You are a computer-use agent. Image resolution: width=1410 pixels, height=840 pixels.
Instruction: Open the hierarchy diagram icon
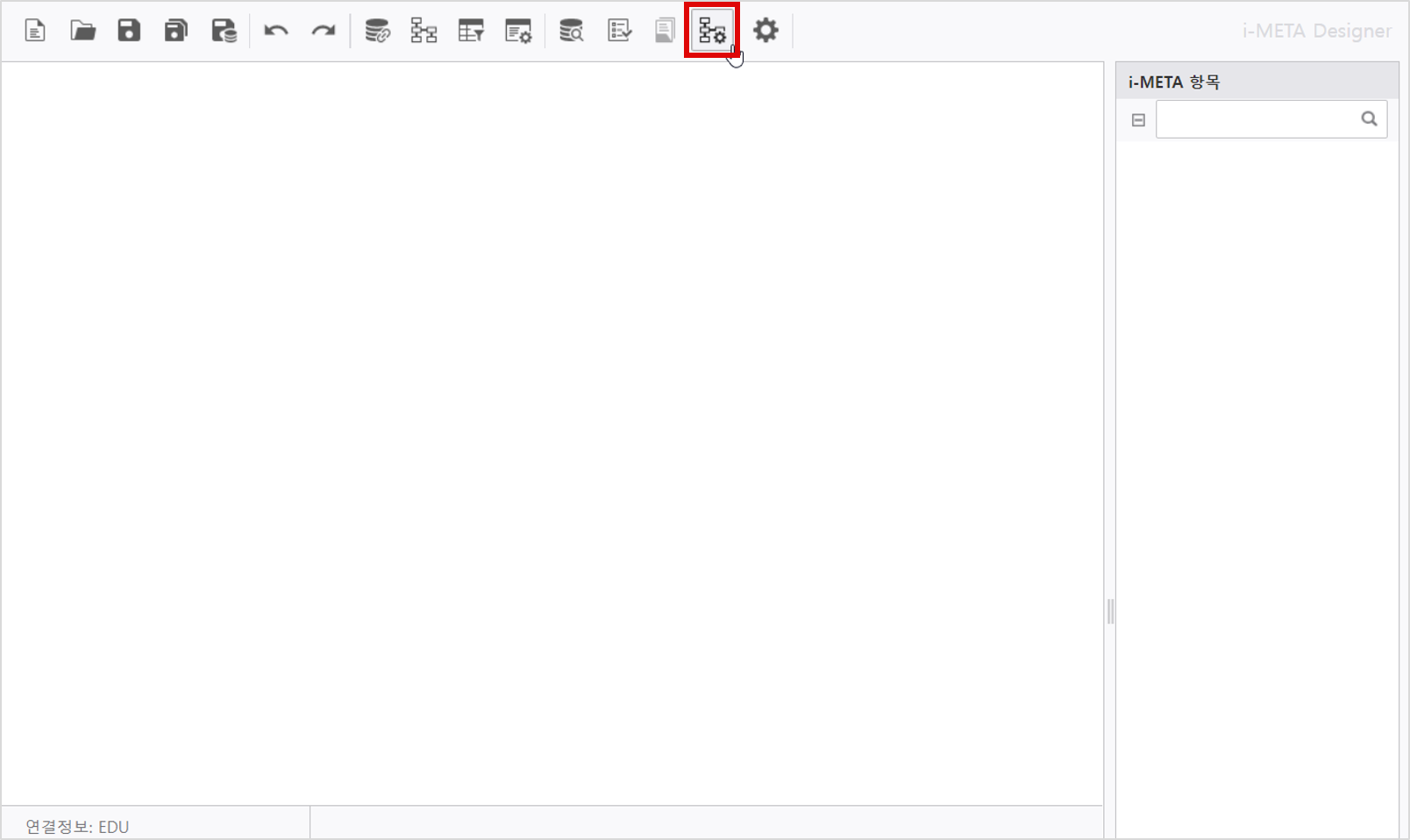click(x=424, y=31)
